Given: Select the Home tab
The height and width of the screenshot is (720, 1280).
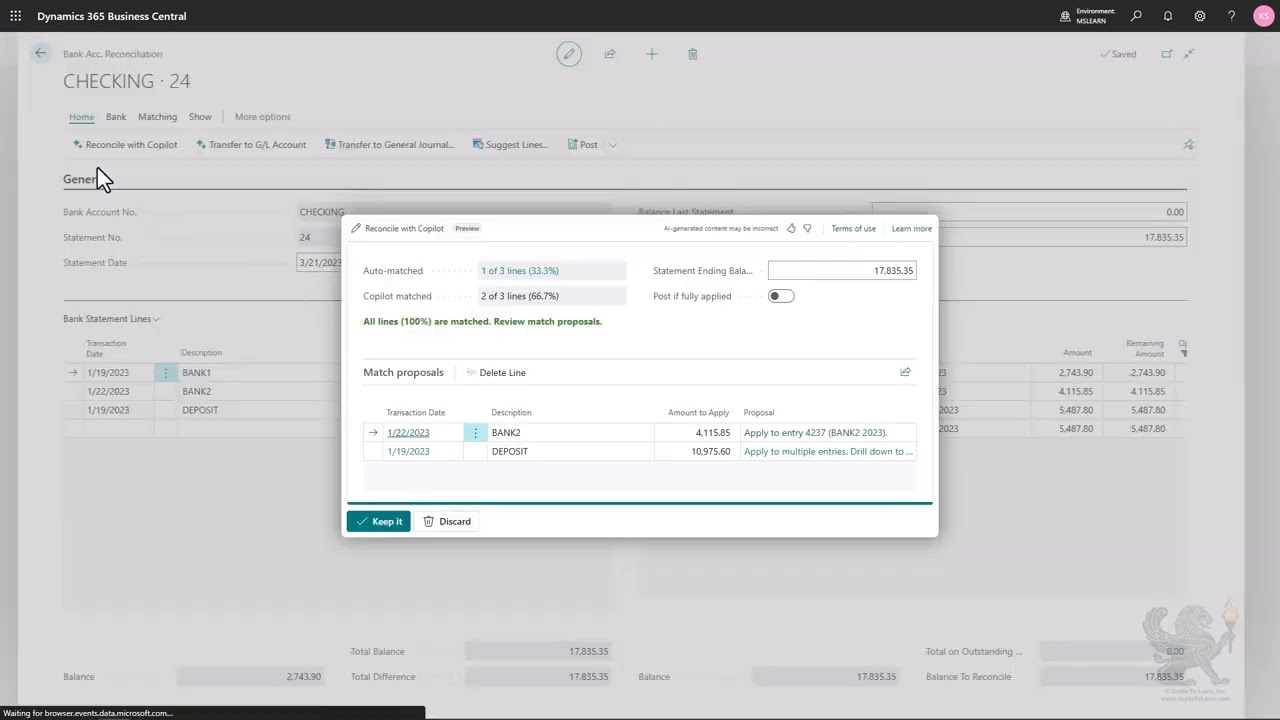Looking at the screenshot, I should coord(81,117).
